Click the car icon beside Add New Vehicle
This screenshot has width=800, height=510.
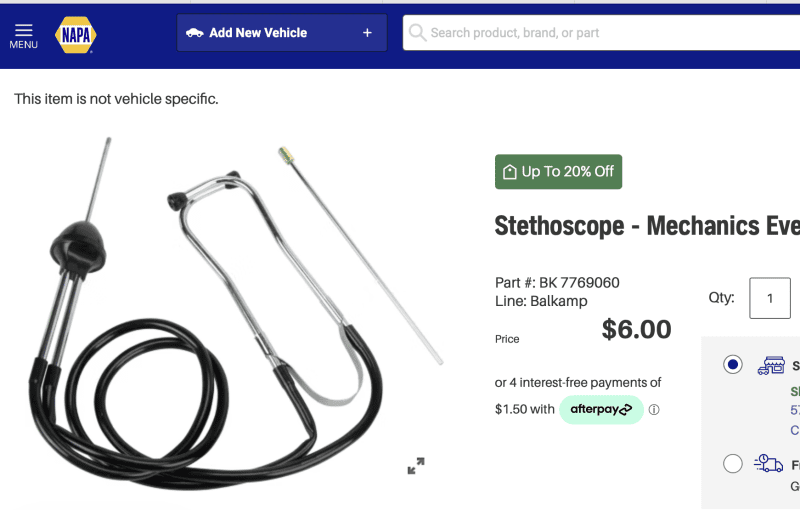pyautogui.click(x=195, y=33)
